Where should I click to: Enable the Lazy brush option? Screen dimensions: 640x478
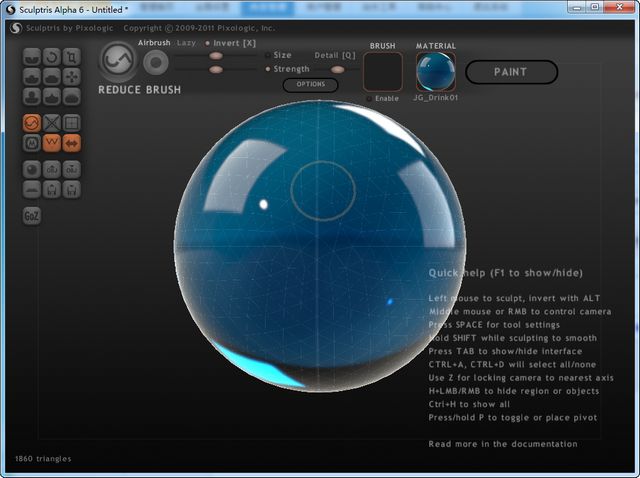point(186,43)
